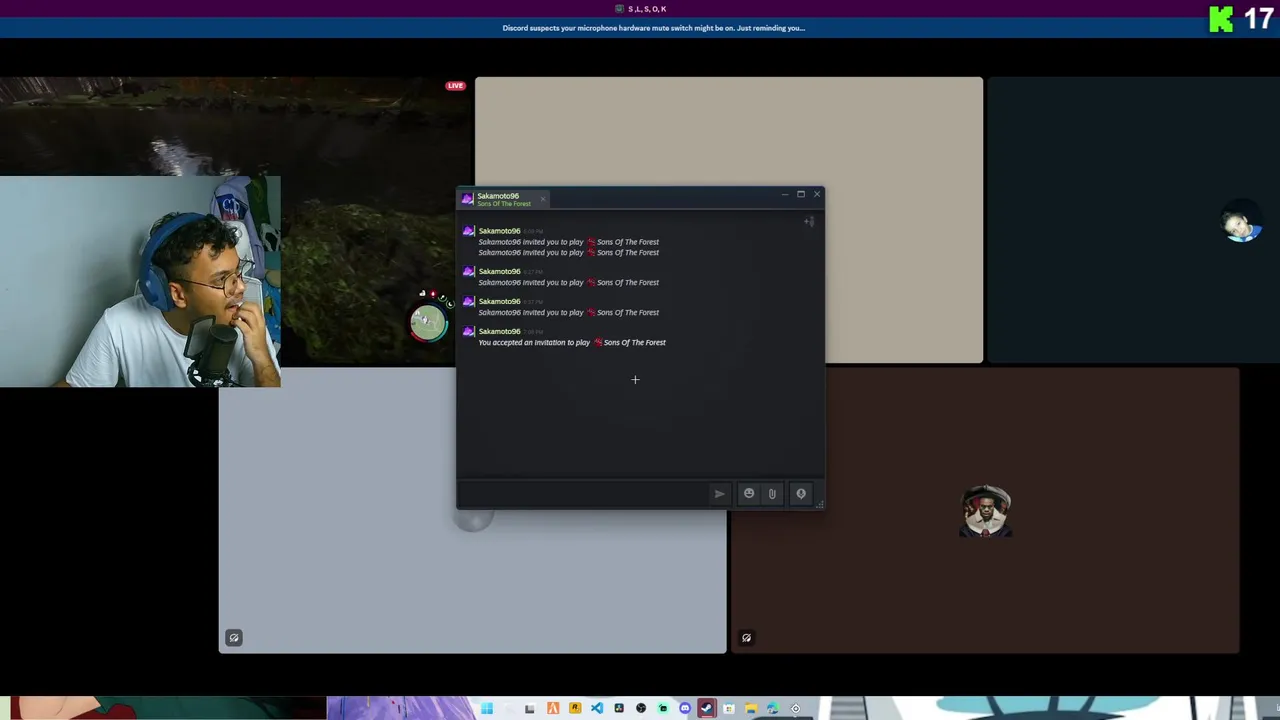This screenshot has width=1280, height=720.
Task: Click the camera-off icon on the grey tile
Action: click(x=234, y=638)
